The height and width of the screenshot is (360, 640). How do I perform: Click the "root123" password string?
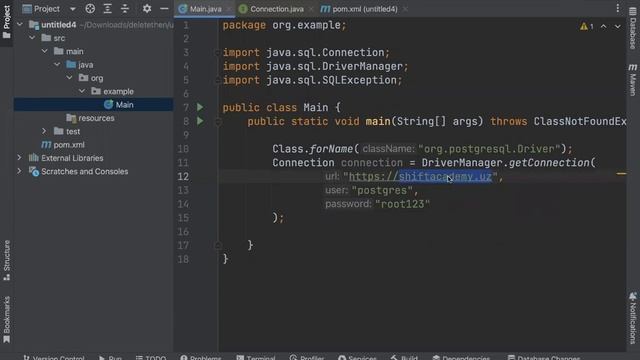click(402, 204)
